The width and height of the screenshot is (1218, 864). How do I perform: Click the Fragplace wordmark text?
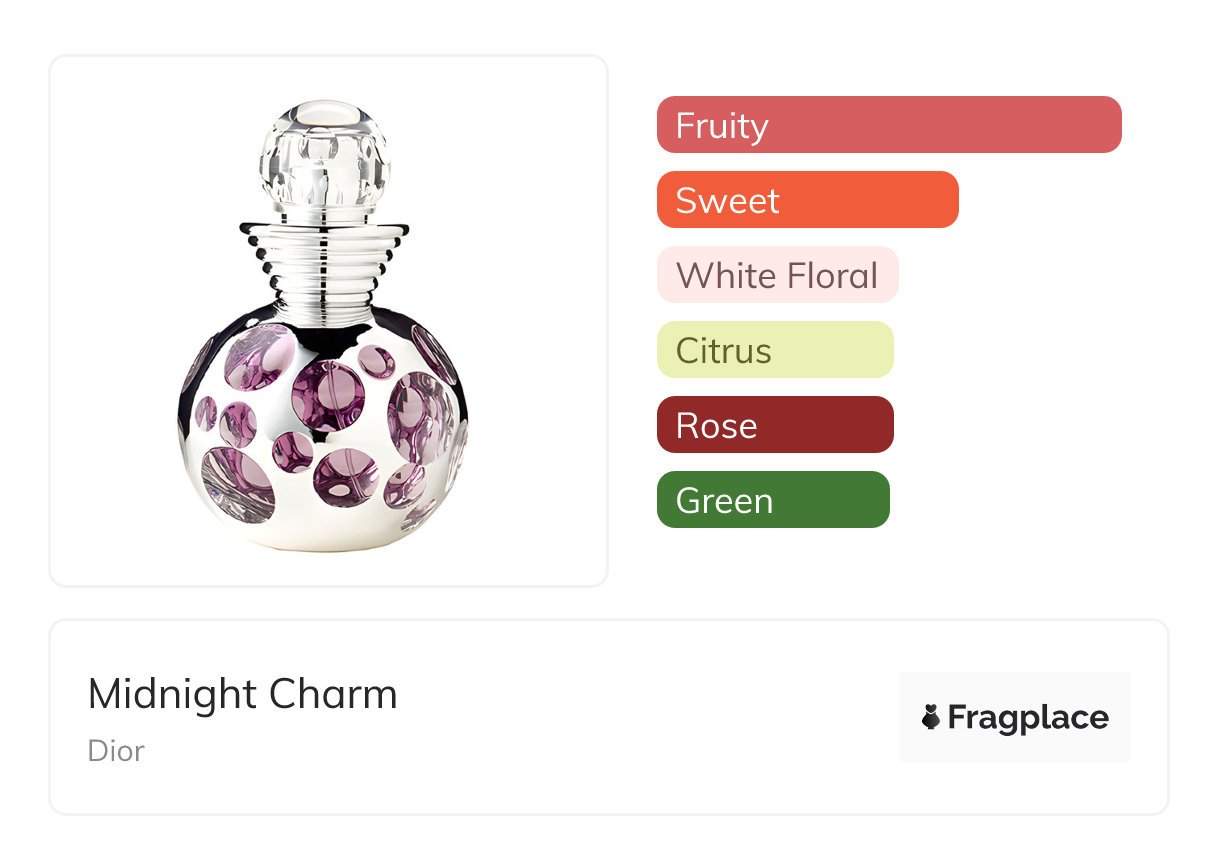1028,717
